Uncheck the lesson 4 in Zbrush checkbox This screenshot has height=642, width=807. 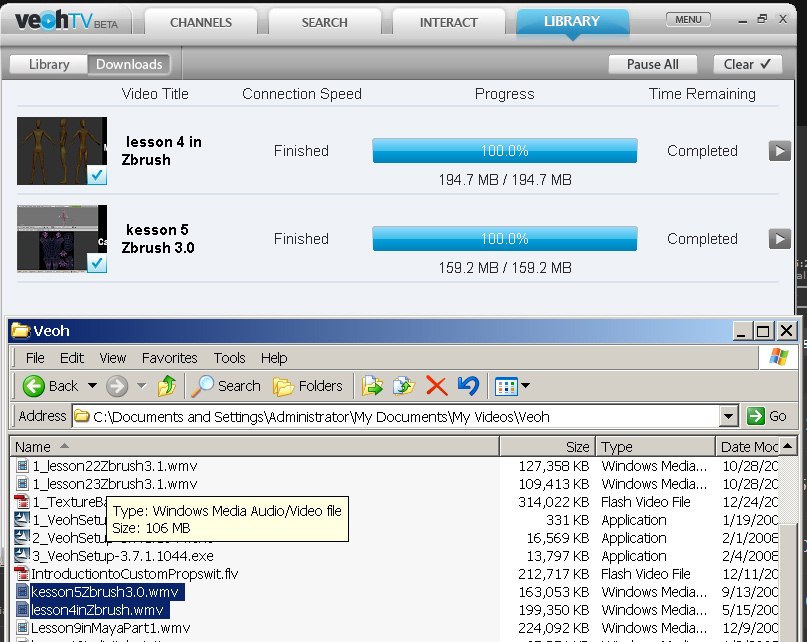97,176
